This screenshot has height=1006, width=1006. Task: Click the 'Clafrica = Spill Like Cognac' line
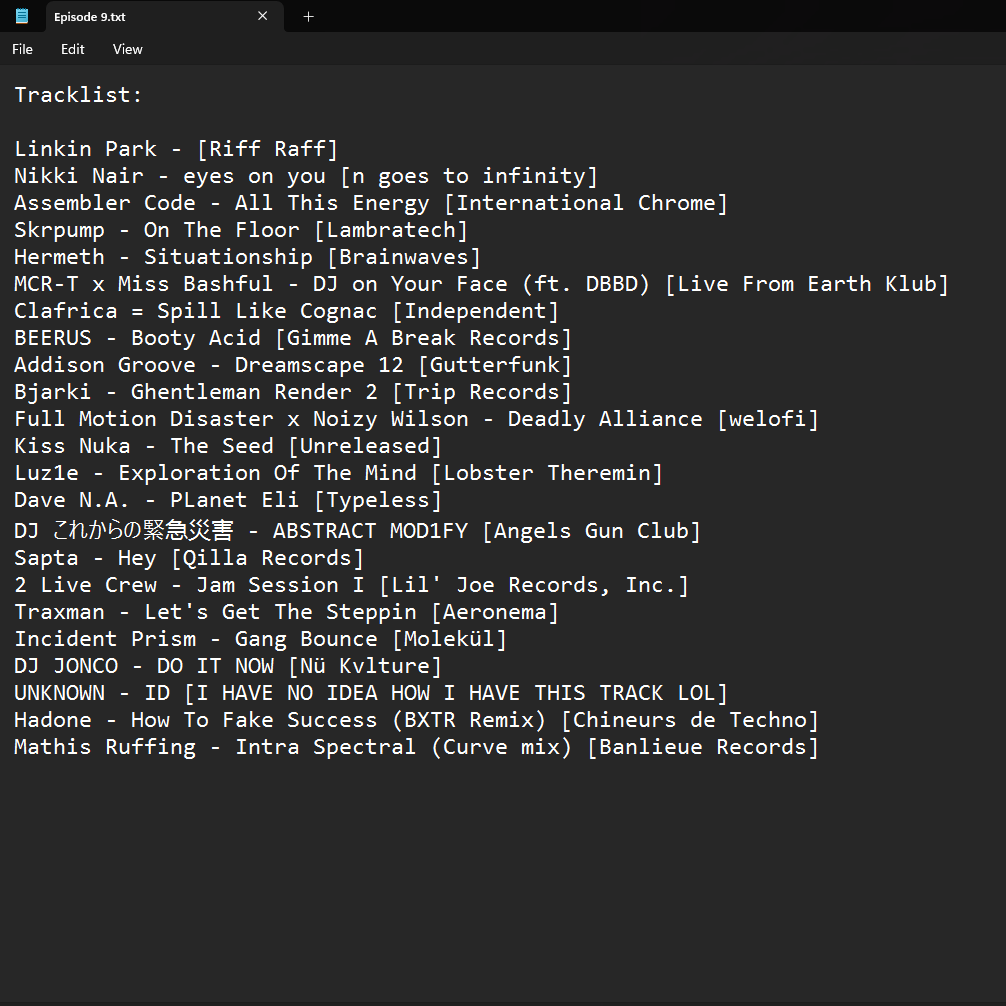[286, 311]
